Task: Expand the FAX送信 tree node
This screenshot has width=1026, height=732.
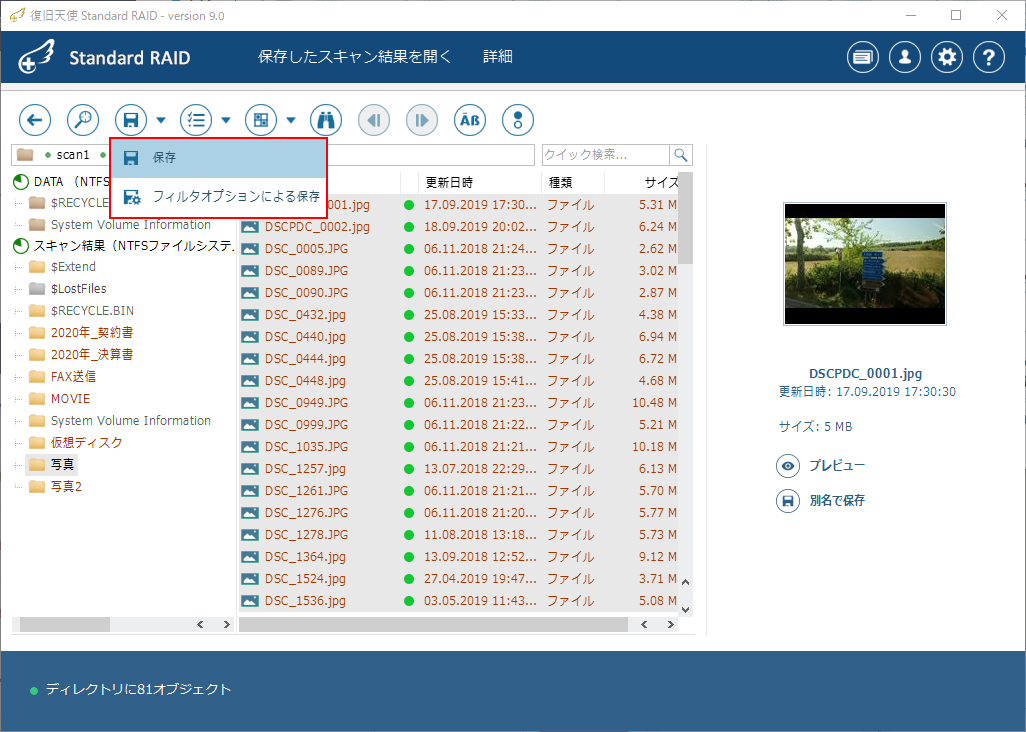Action: (19, 377)
